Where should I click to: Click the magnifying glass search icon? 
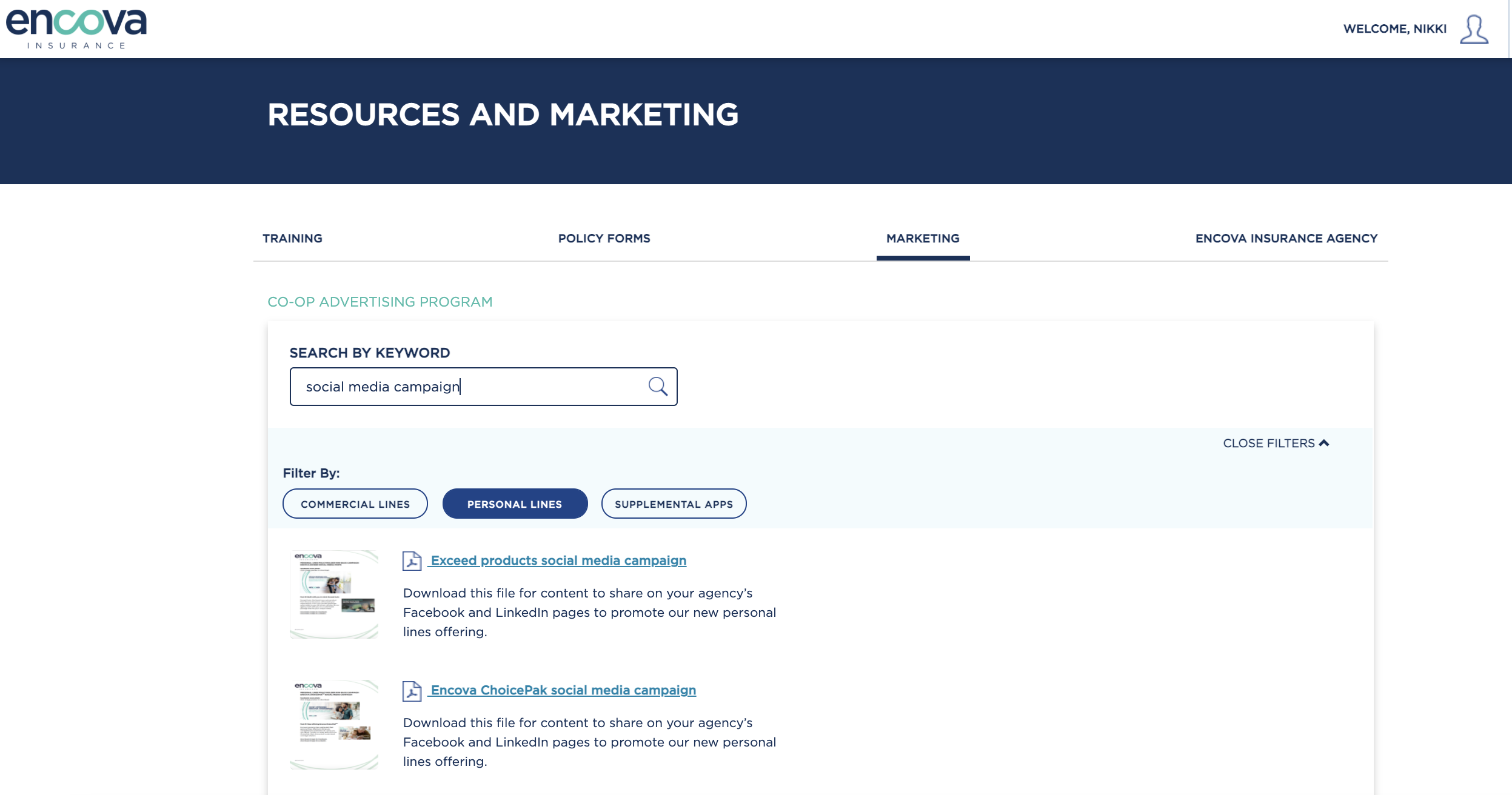click(658, 387)
